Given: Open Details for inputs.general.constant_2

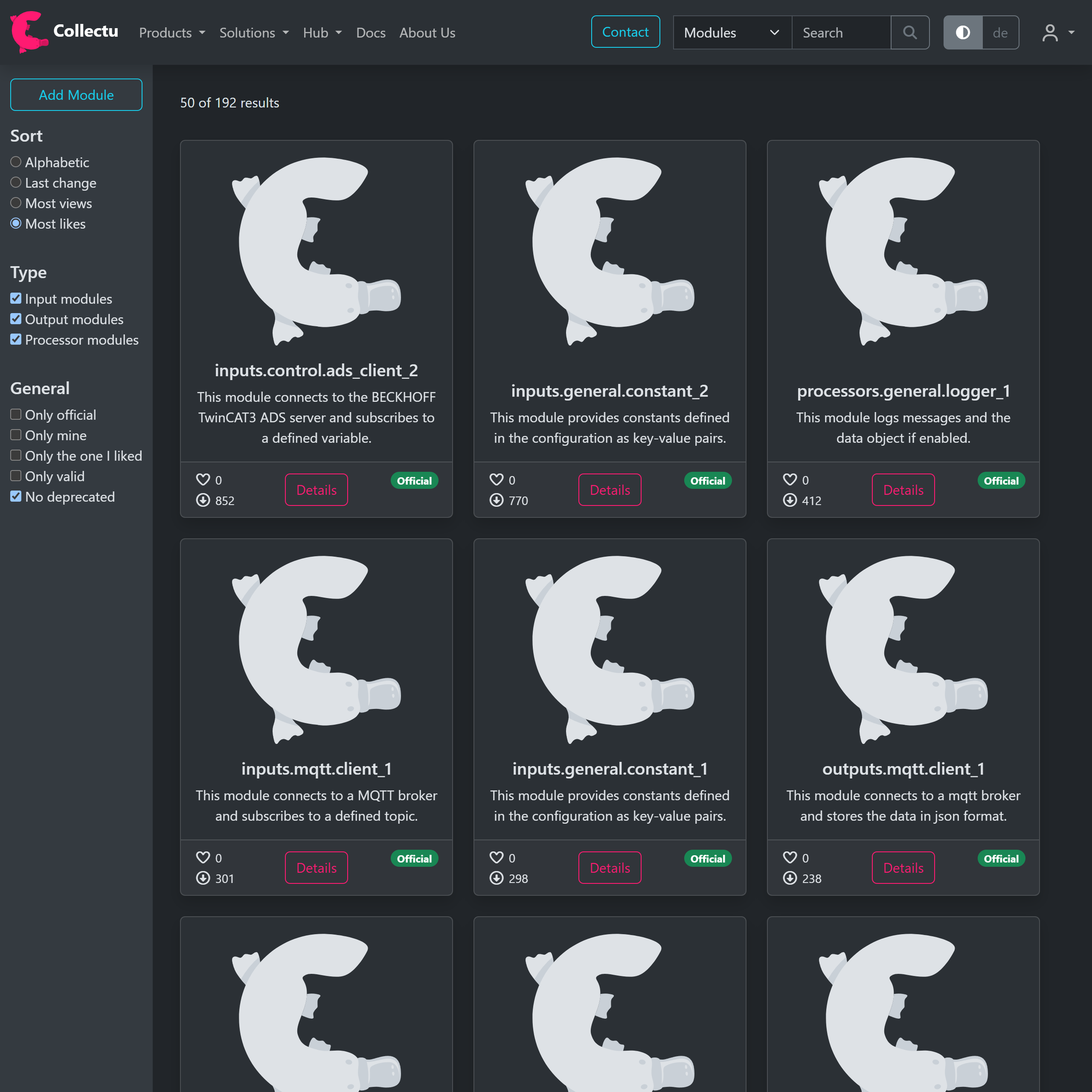Looking at the screenshot, I should [610, 489].
